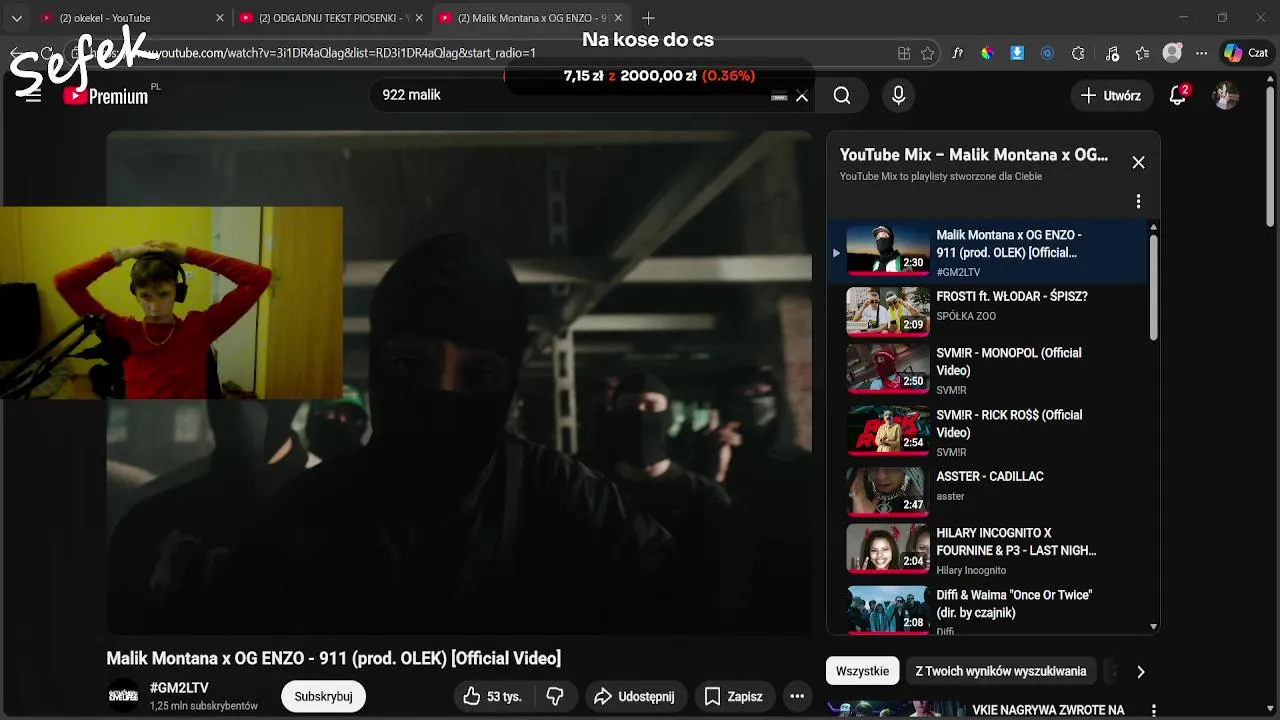Open the browser profile avatar
The image size is (1280, 720).
pos(1172,54)
